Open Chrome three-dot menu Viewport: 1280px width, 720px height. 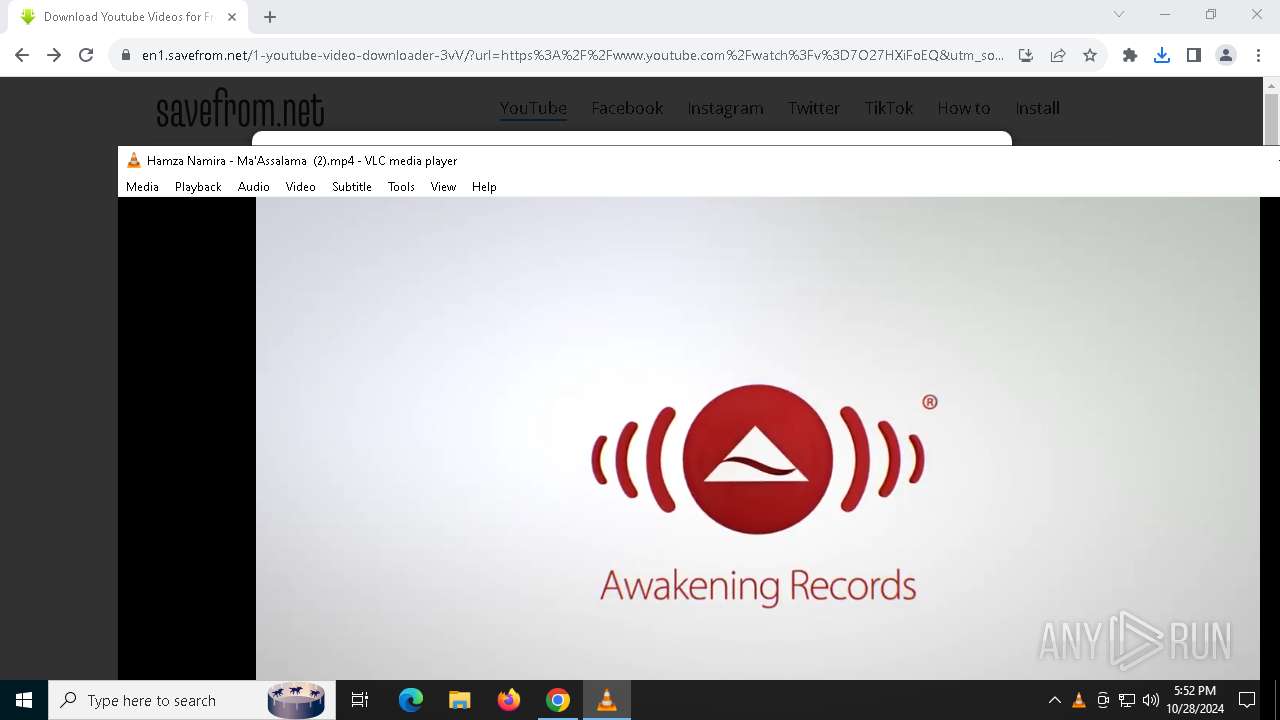[1258, 55]
